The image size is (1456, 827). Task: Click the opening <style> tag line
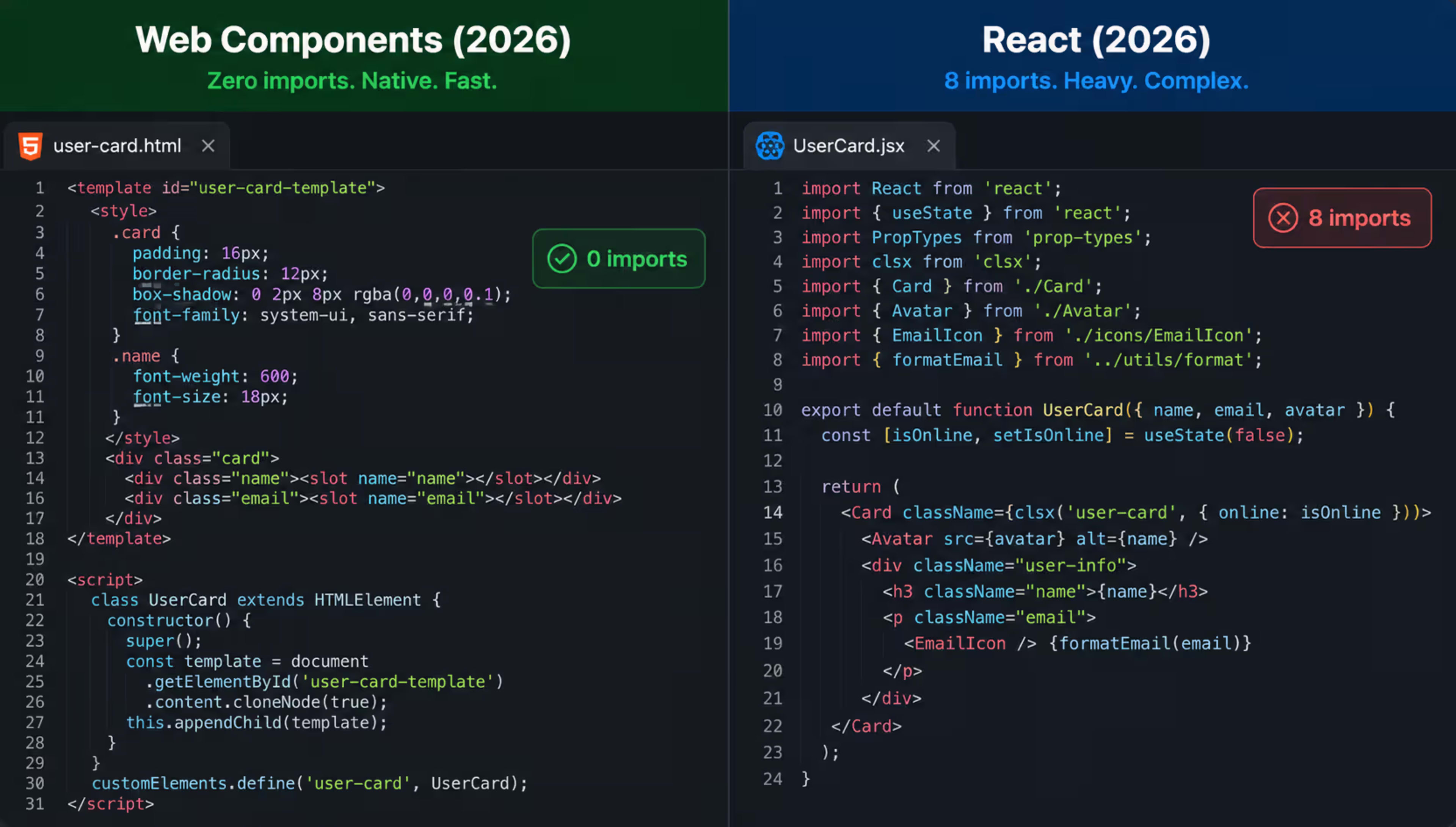click(123, 211)
